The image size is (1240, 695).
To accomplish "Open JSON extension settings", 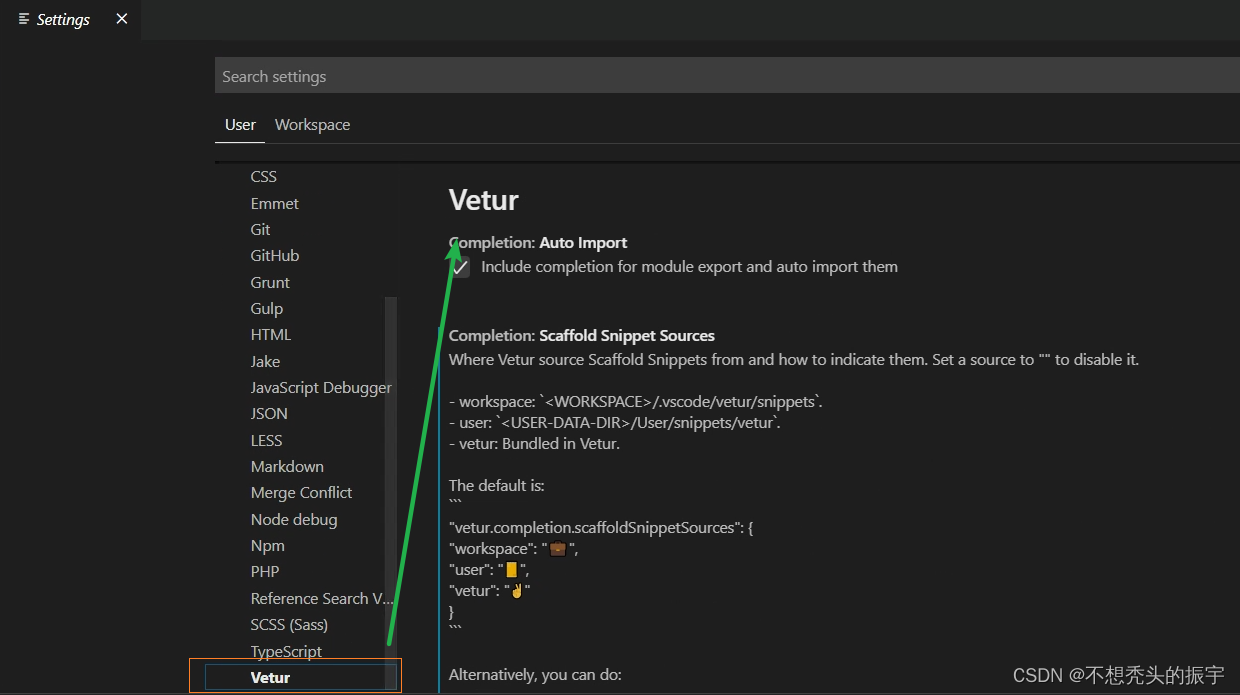I will (269, 413).
